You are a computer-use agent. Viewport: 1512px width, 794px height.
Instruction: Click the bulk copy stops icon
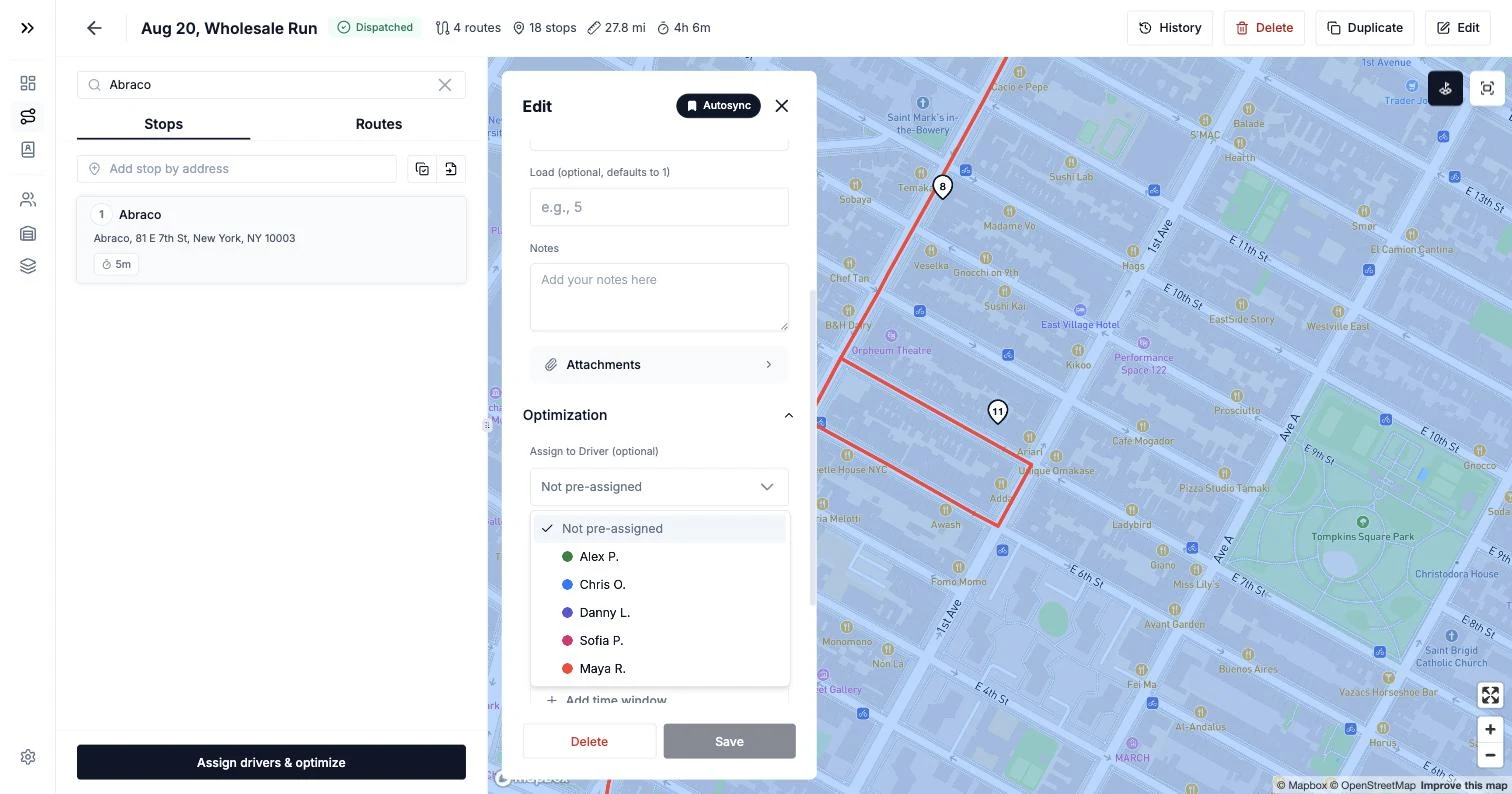[x=422, y=169]
